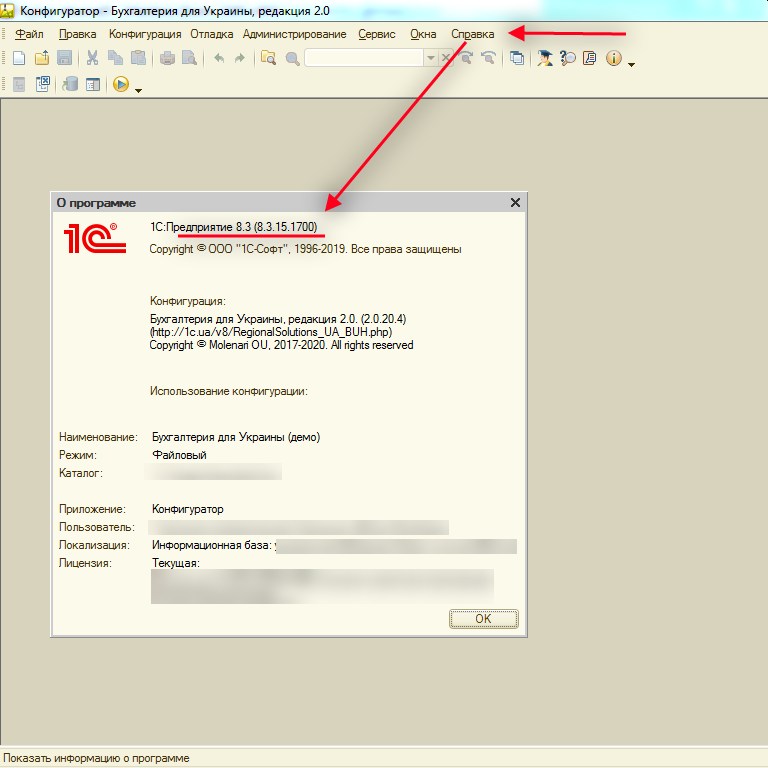The width and height of the screenshot is (768, 768).
Task: Click the Save diskette icon
Action: pos(64,58)
